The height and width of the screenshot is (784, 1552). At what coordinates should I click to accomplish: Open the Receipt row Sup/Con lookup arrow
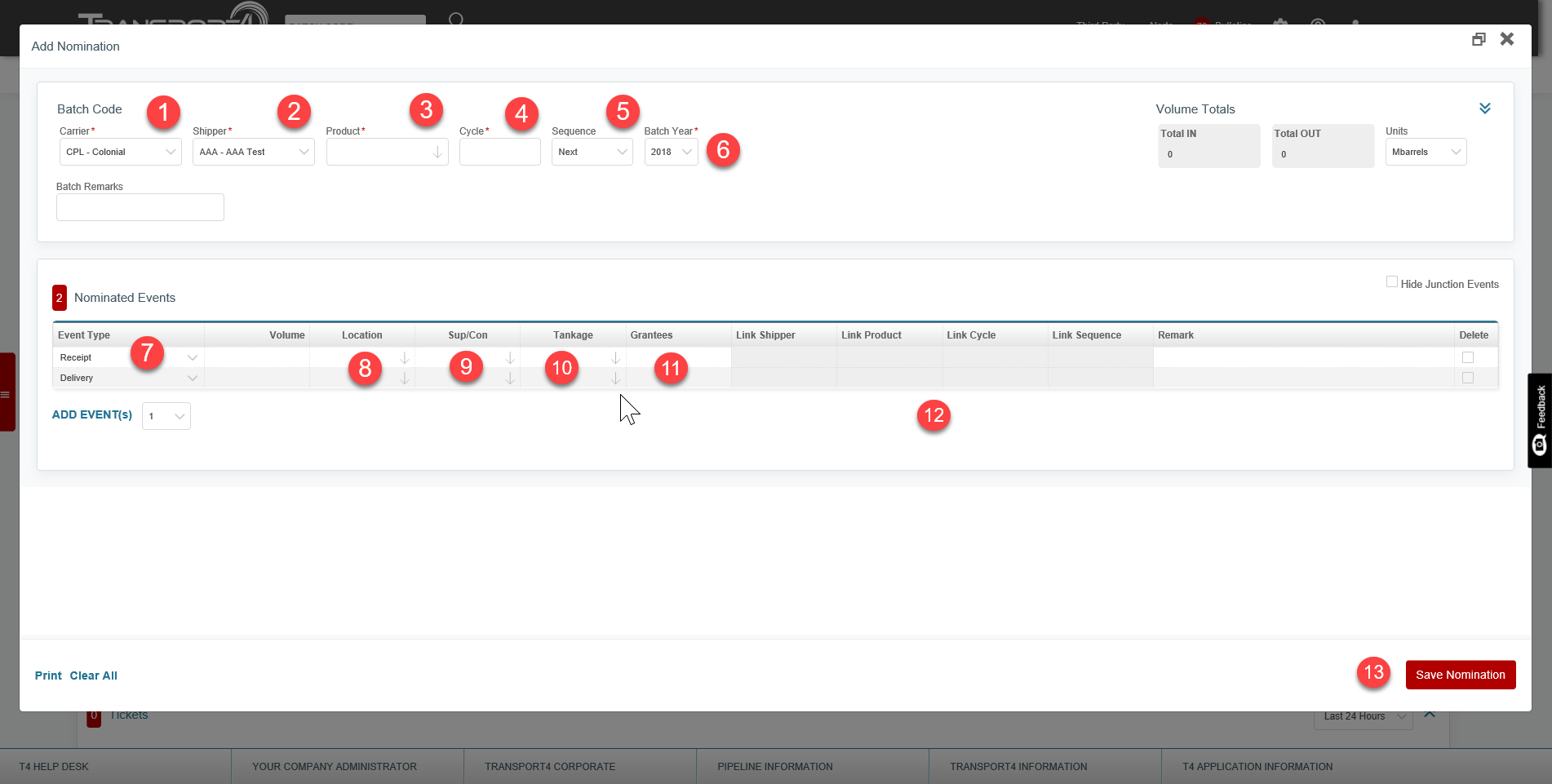coord(509,358)
